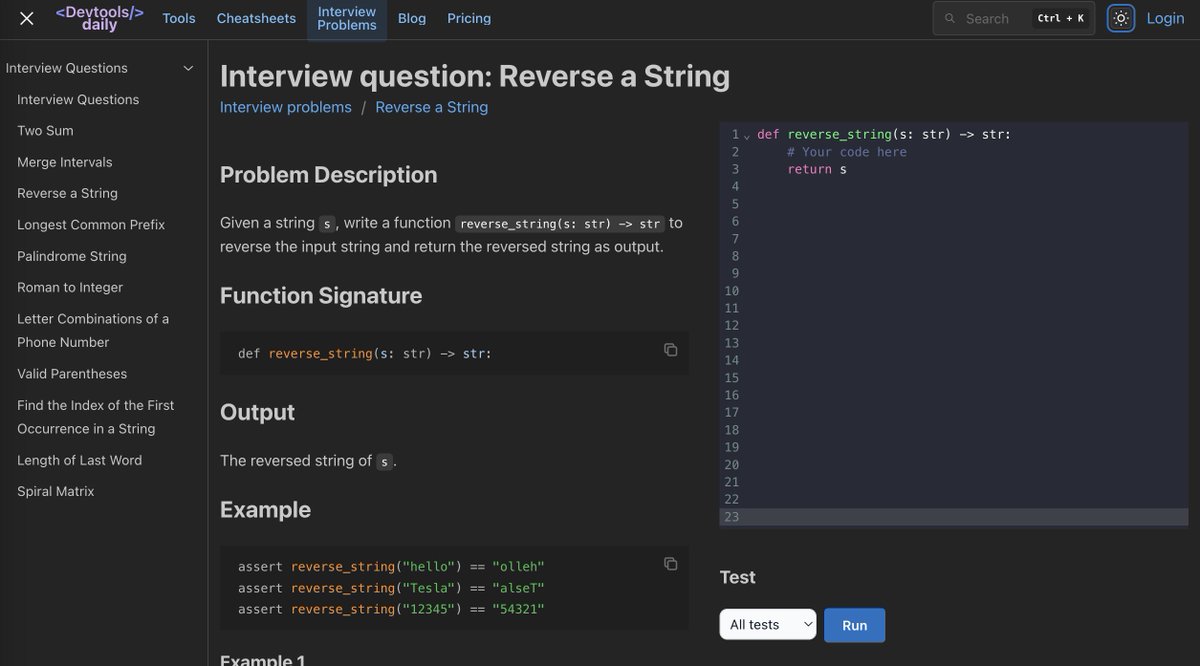Go to the Blog page
Image resolution: width=1200 pixels, height=666 pixels.
[412, 18]
